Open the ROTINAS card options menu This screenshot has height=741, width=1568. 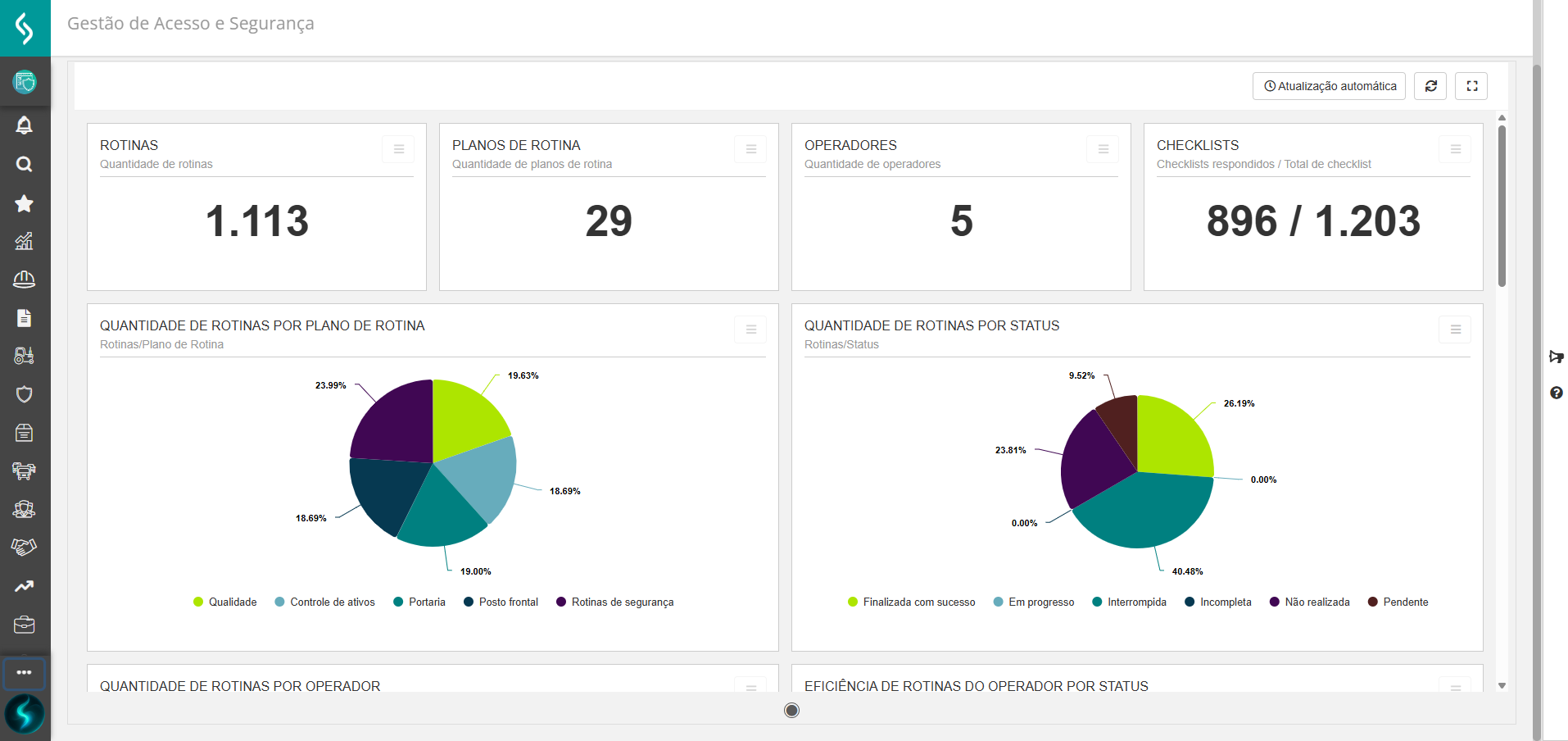click(x=398, y=149)
